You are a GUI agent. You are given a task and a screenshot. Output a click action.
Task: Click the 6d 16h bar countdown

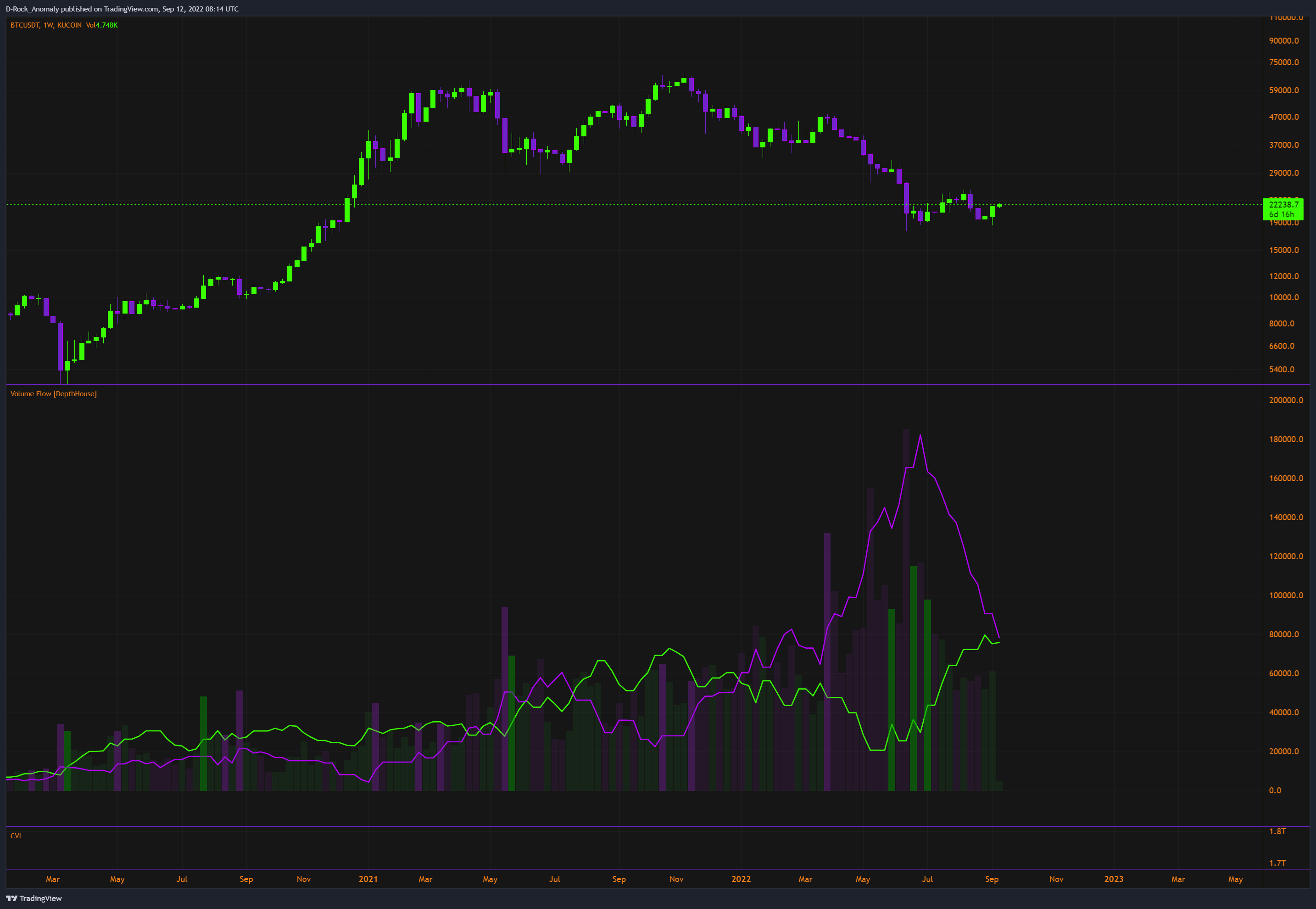pyautogui.click(x=1281, y=214)
